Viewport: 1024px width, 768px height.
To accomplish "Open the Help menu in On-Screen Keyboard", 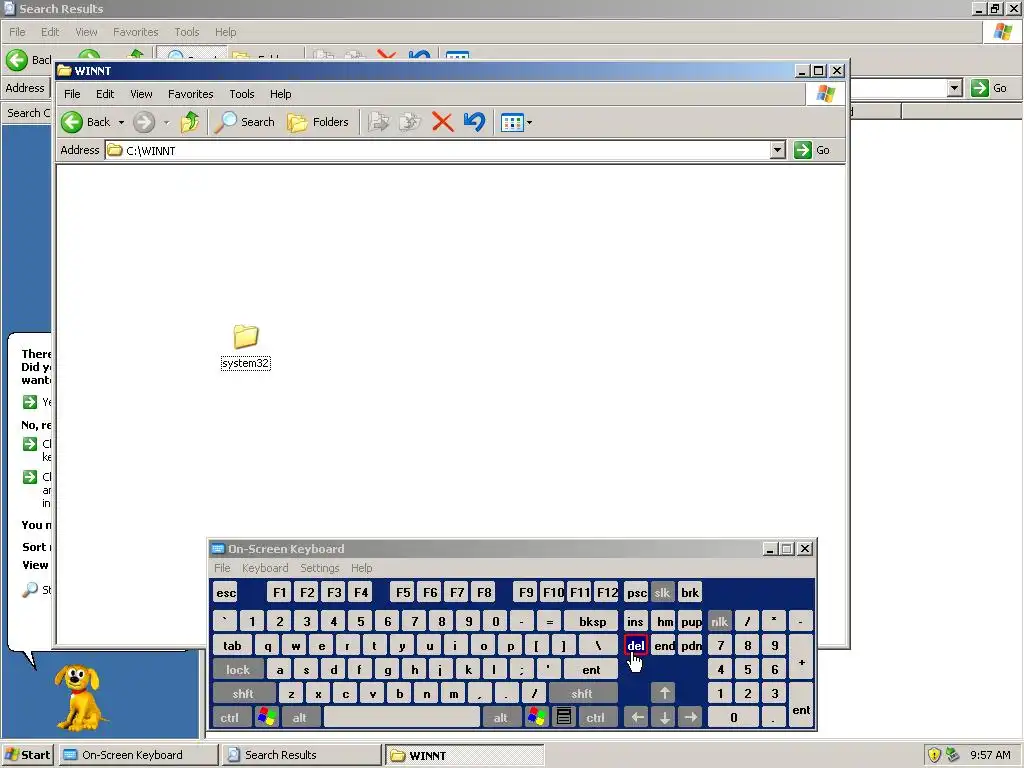I will click(361, 568).
